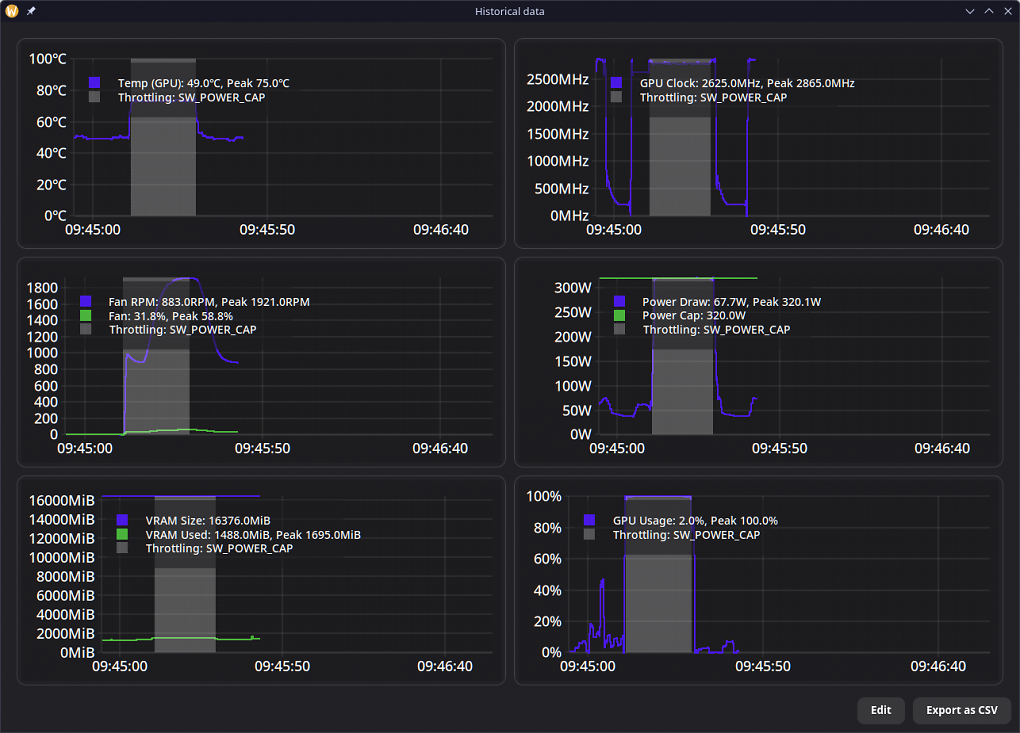Click the Historical data window title
Image resolution: width=1020 pixels, height=733 pixels.
point(509,11)
